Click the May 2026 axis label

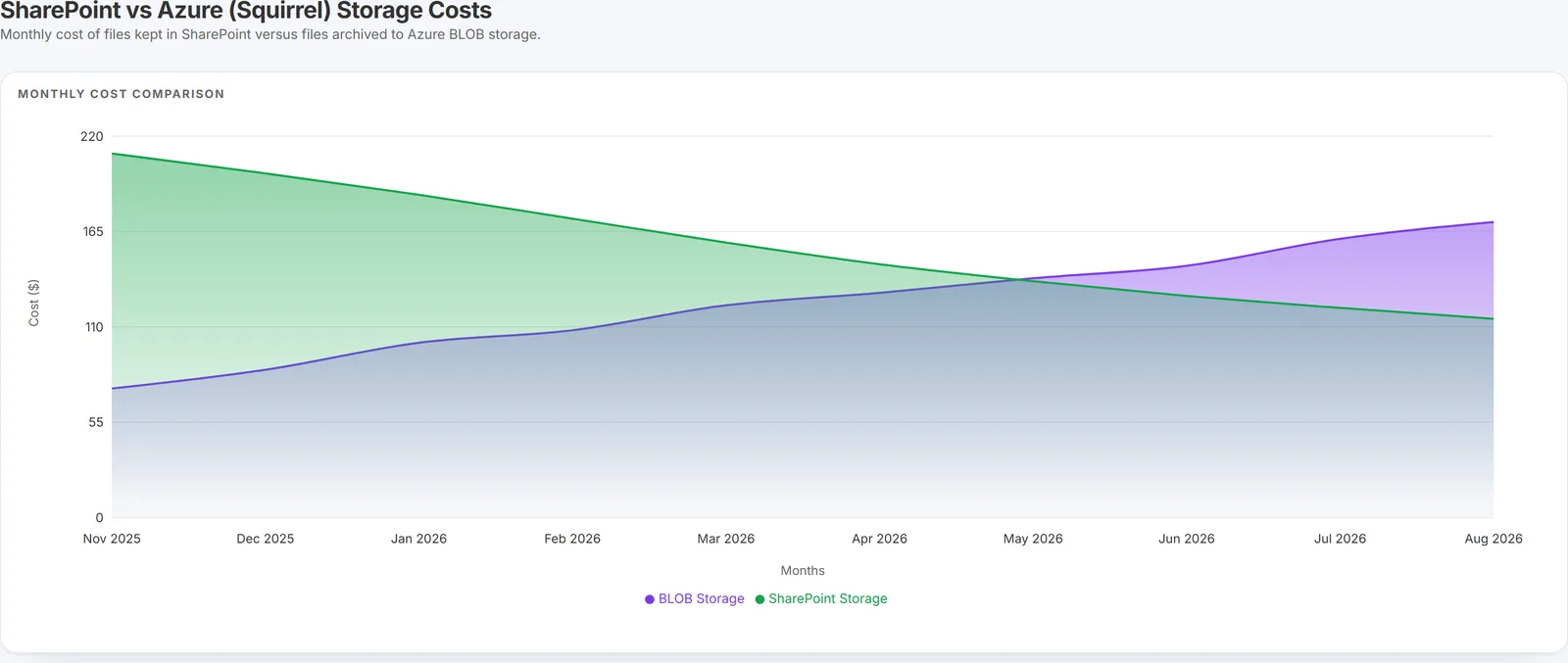[x=1033, y=539]
